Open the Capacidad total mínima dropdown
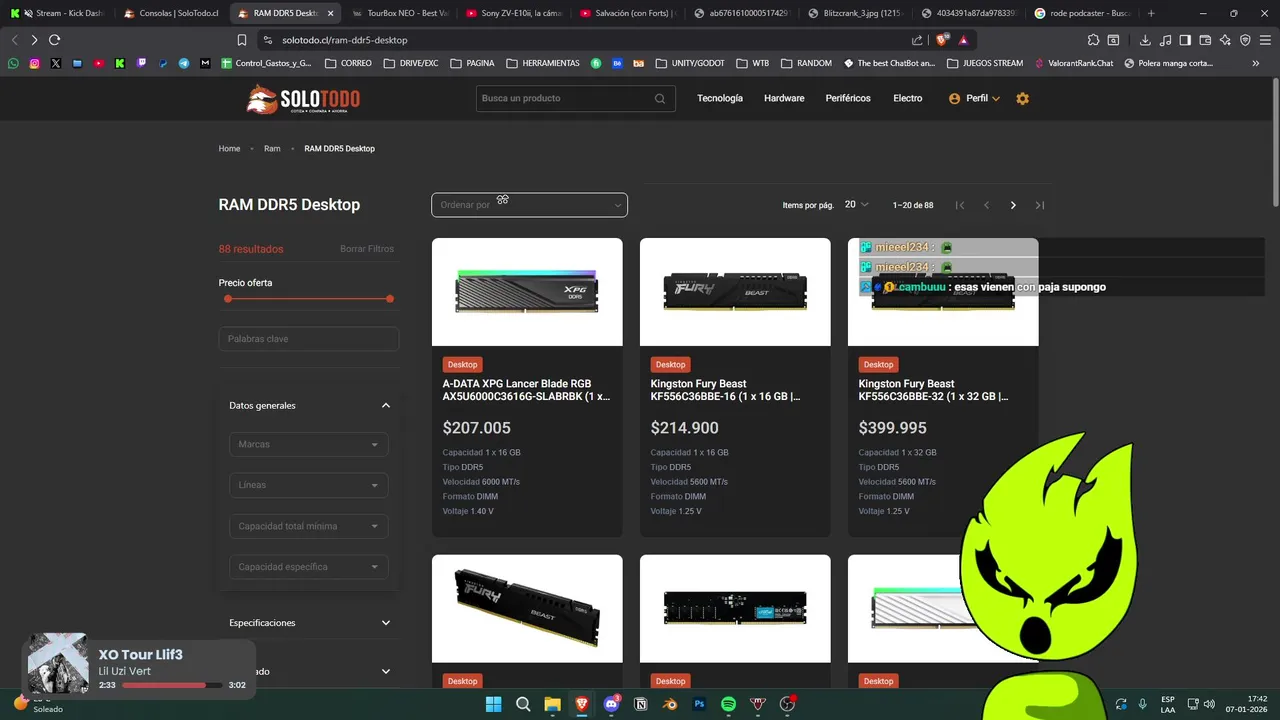This screenshot has width=1280, height=720. click(x=309, y=526)
